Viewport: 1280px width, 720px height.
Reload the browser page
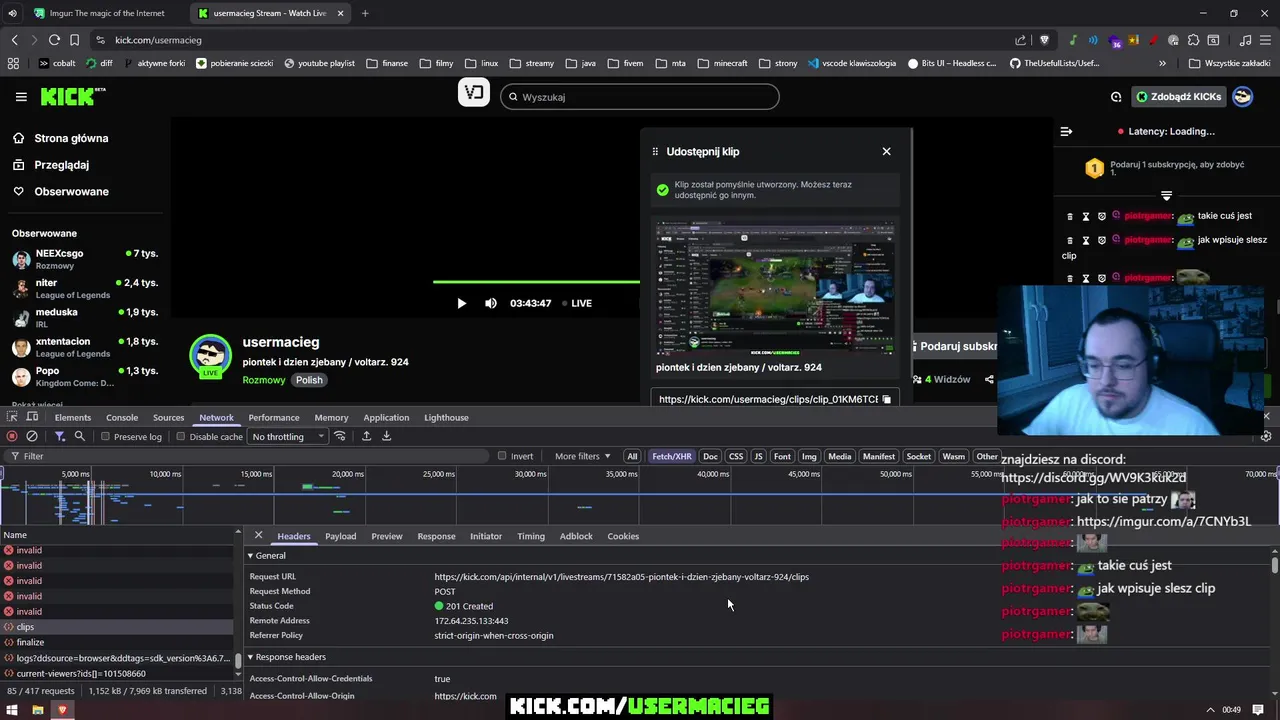[x=54, y=40]
